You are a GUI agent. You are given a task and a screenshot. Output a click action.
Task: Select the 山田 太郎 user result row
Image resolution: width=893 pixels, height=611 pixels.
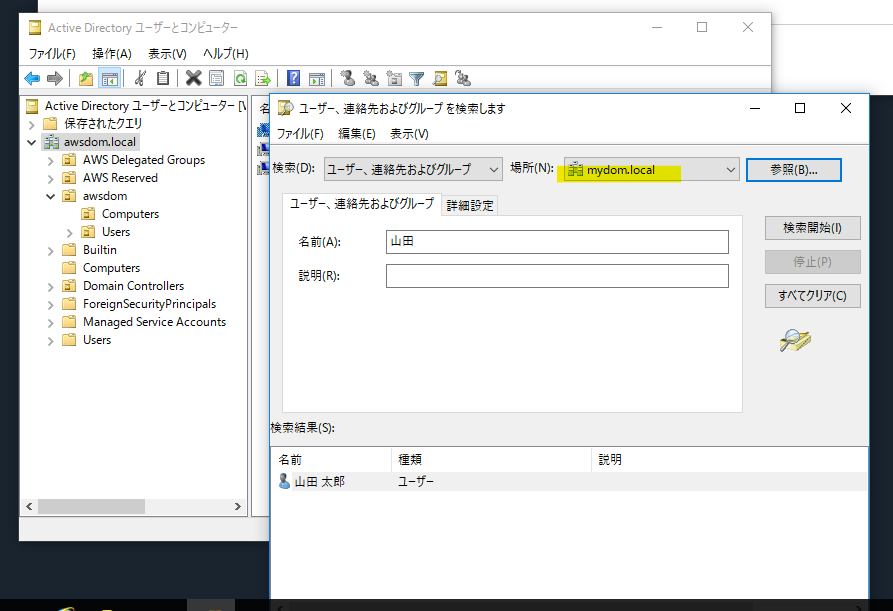coord(321,482)
